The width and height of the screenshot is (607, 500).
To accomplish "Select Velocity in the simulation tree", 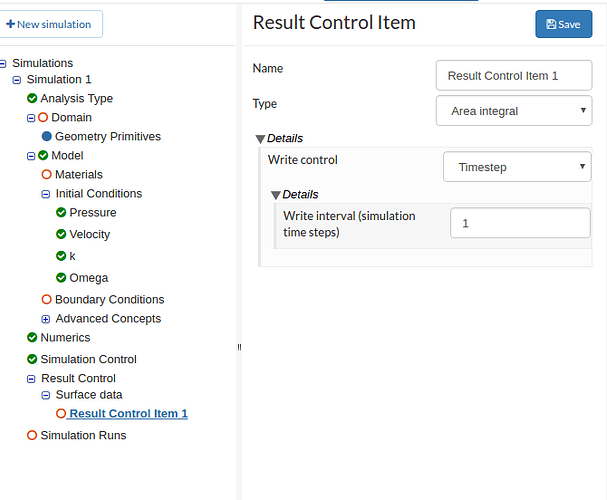I will point(90,234).
